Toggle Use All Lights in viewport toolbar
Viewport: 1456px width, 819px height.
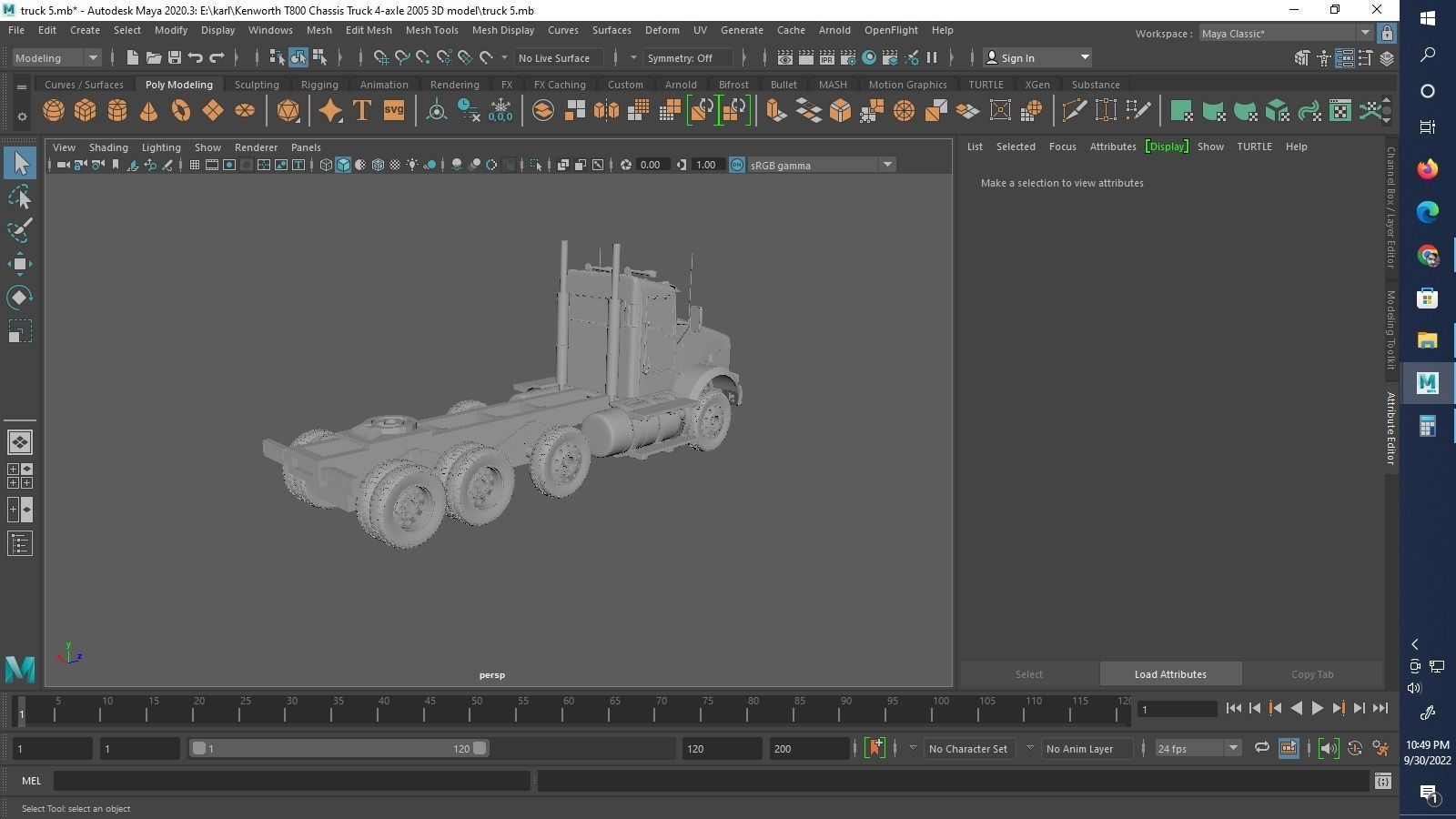point(412,165)
